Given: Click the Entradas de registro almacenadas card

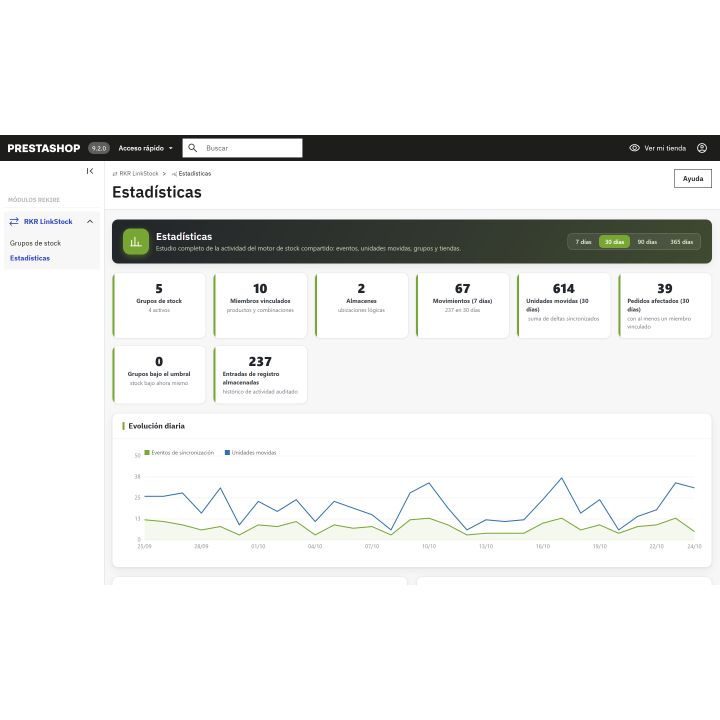Looking at the screenshot, I should [260, 375].
